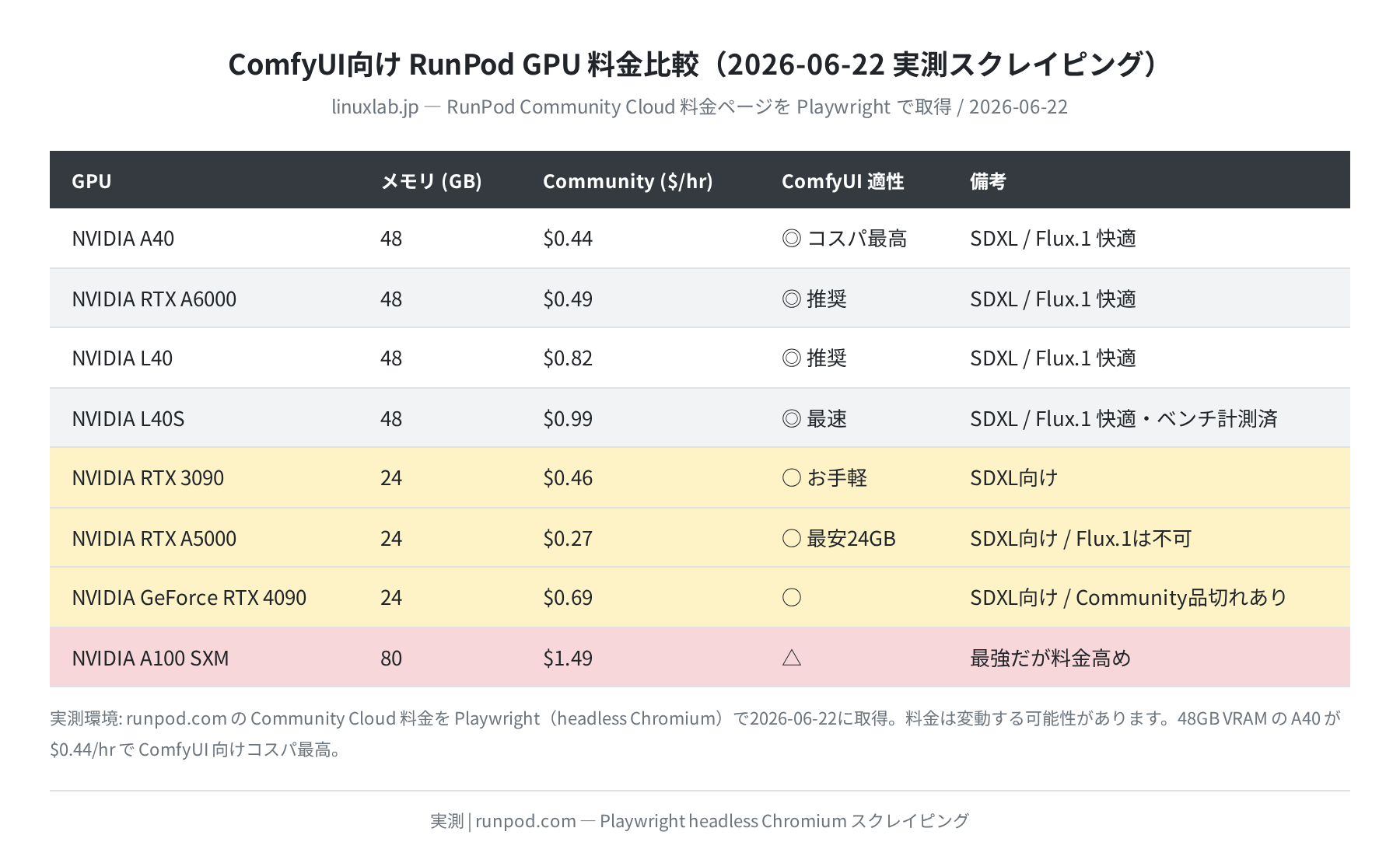Click the ComfyUI 適性 column header
The image size is (1400, 863).
pos(842,181)
